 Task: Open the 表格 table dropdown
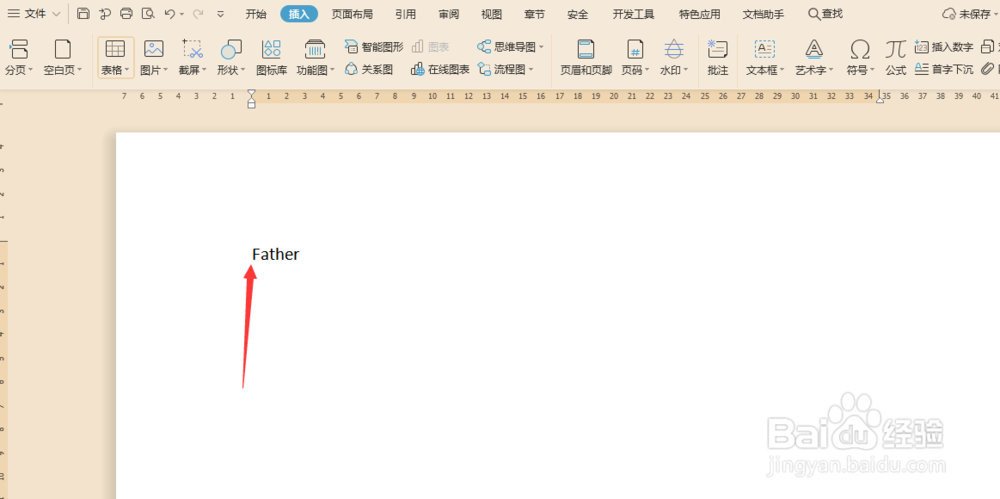(x=115, y=57)
